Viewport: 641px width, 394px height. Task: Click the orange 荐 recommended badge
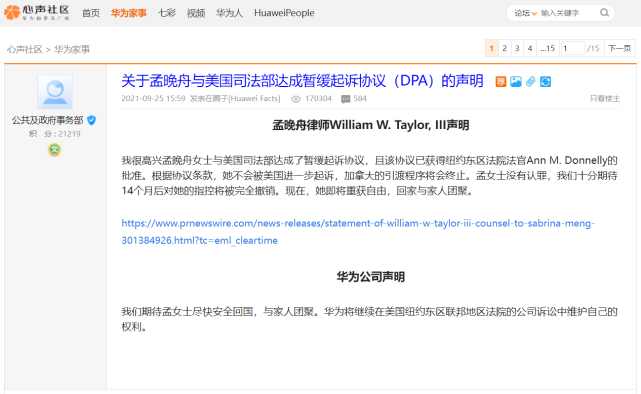pyautogui.click(x=501, y=82)
